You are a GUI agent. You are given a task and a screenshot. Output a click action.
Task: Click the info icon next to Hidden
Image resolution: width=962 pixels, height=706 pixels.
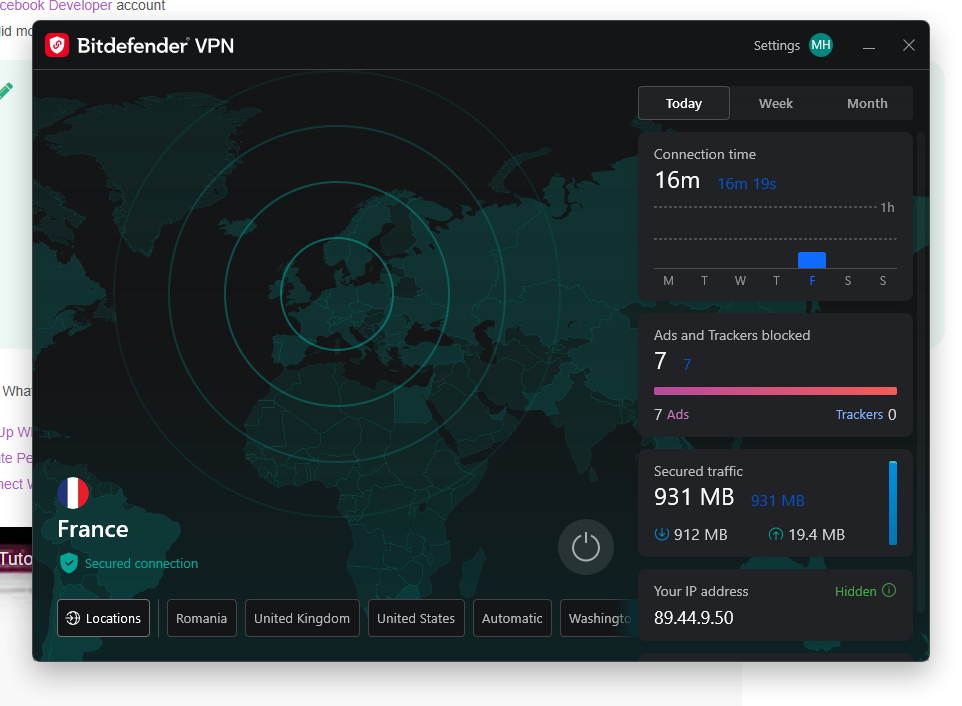coord(888,590)
